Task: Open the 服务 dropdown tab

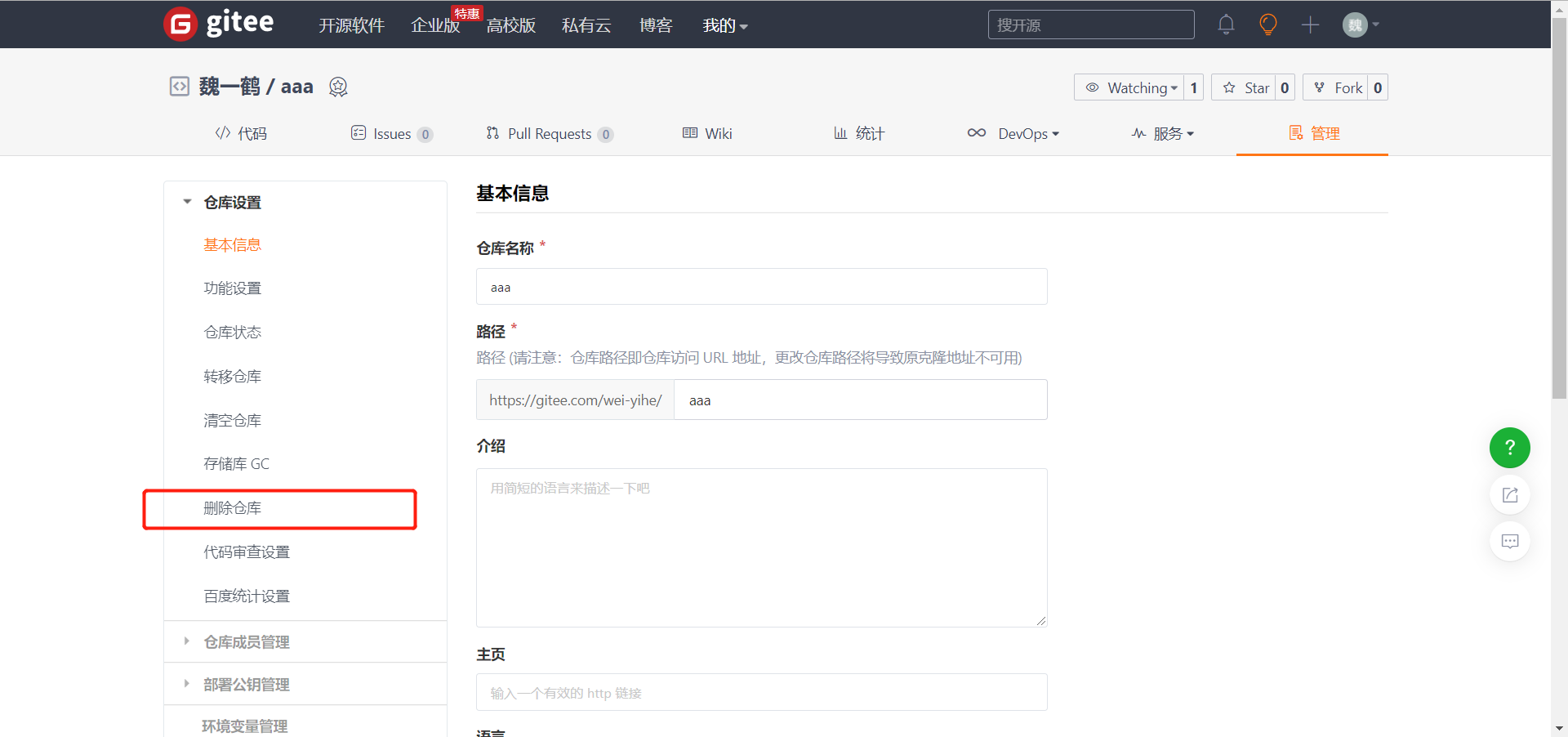Action: [1163, 133]
